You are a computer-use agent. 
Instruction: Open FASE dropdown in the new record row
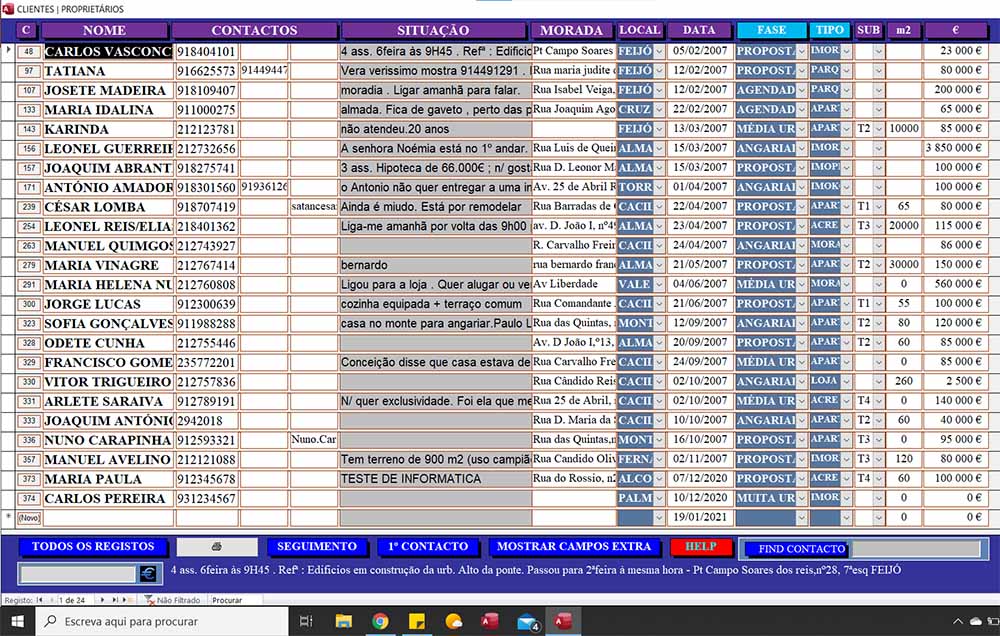coord(802,517)
